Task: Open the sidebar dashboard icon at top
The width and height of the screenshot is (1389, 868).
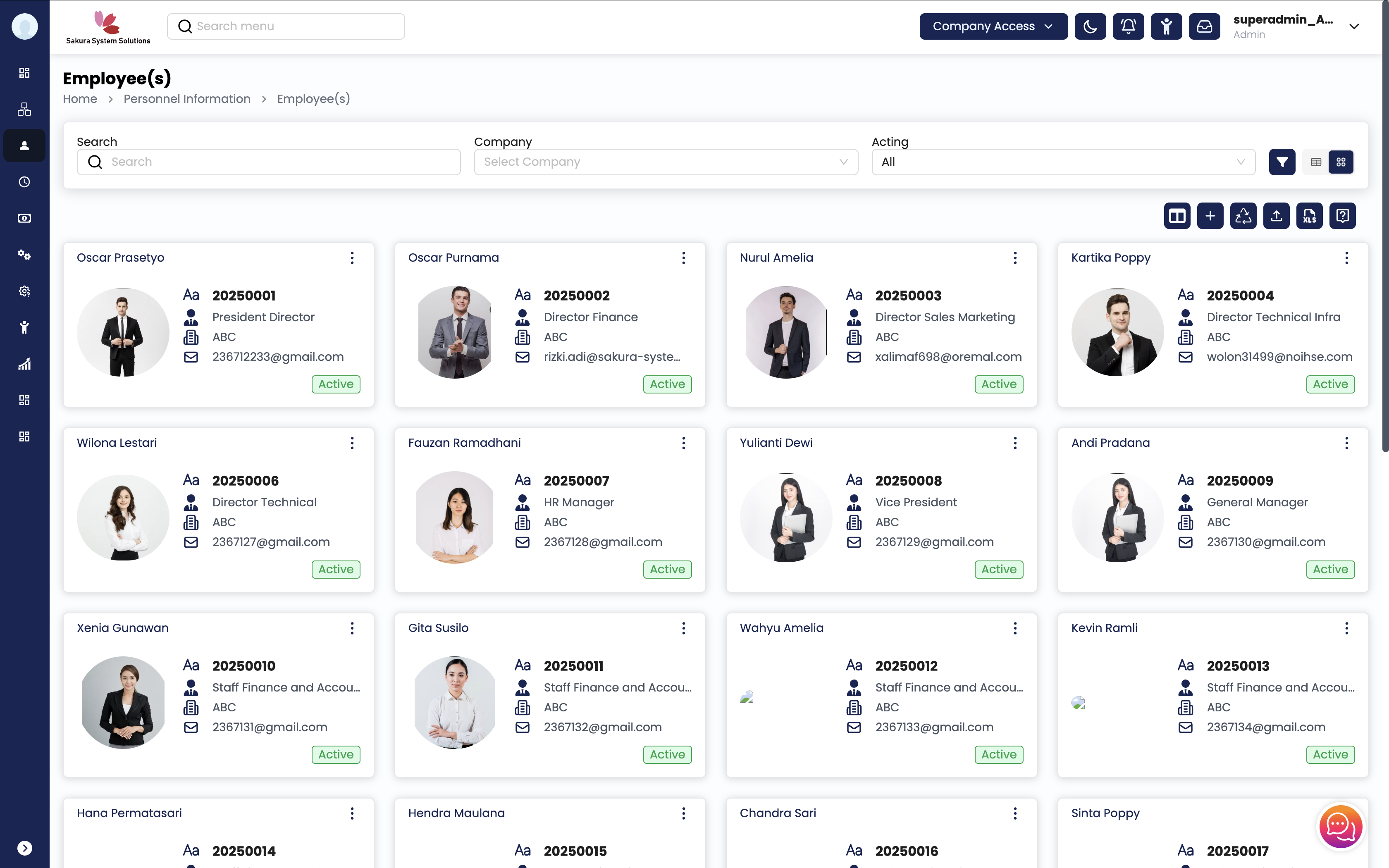Action: click(x=24, y=73)
